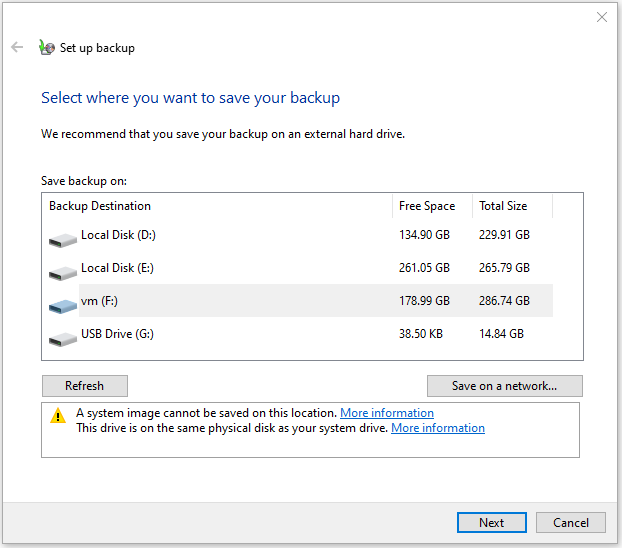Open system image More information link

point(387,413)
